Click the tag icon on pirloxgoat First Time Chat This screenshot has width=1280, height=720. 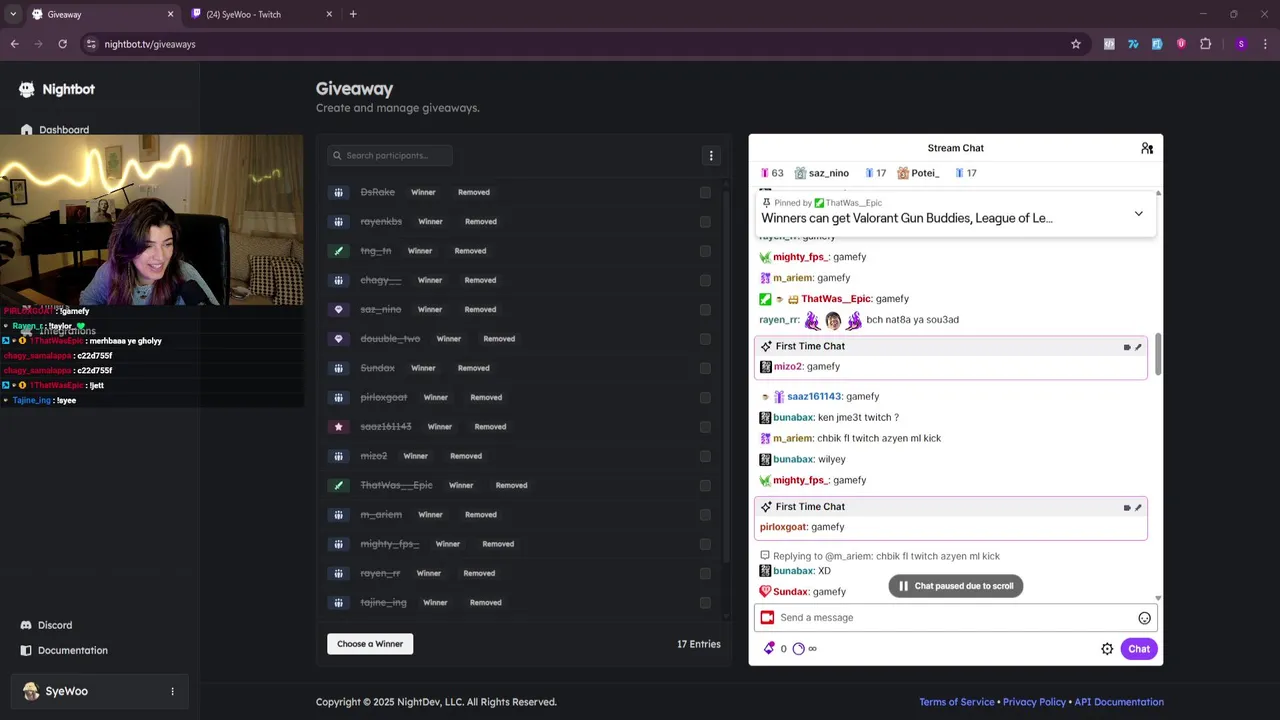point(1127,508)
